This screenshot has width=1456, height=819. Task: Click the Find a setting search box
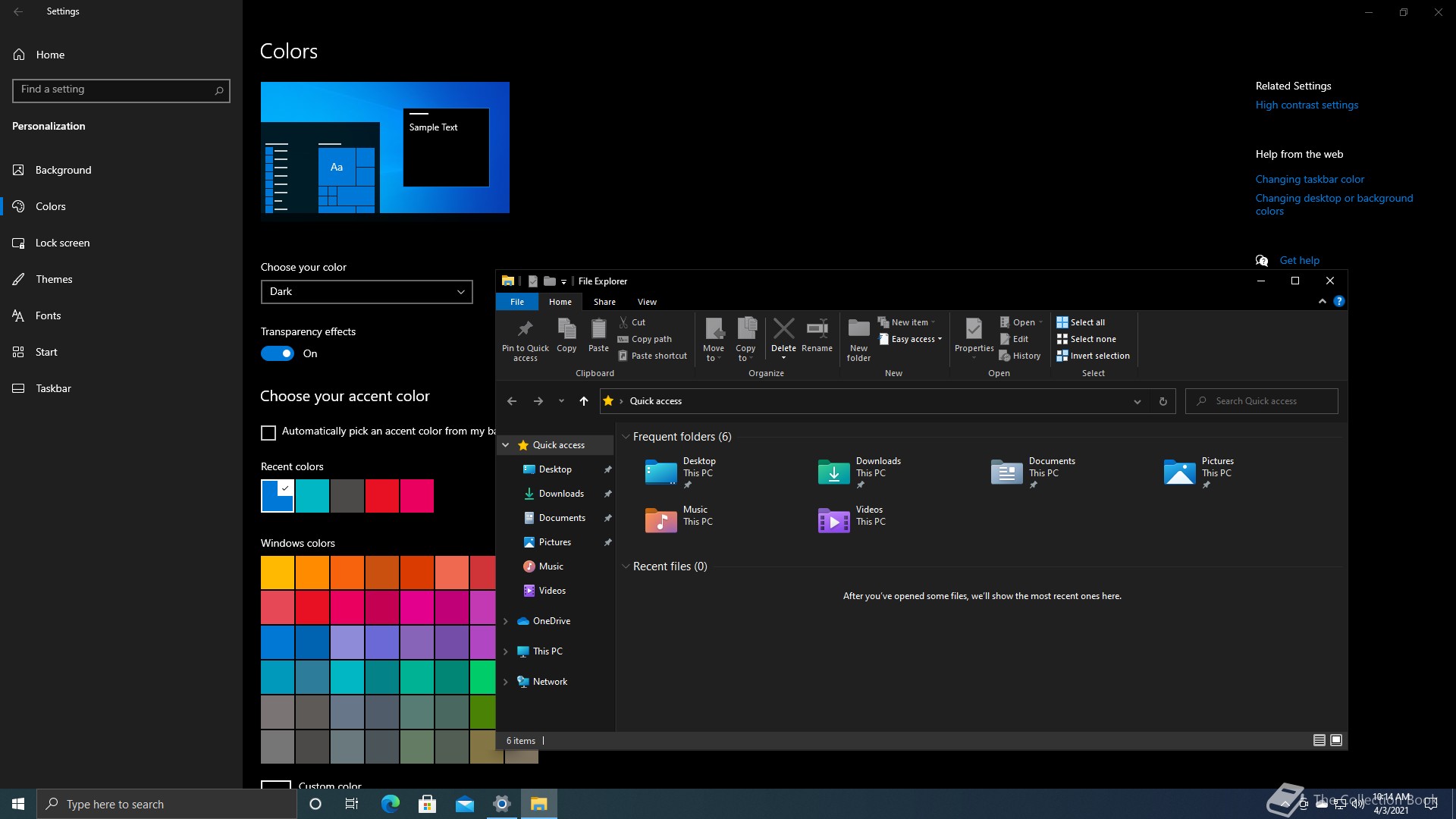[x=121, y=90]
